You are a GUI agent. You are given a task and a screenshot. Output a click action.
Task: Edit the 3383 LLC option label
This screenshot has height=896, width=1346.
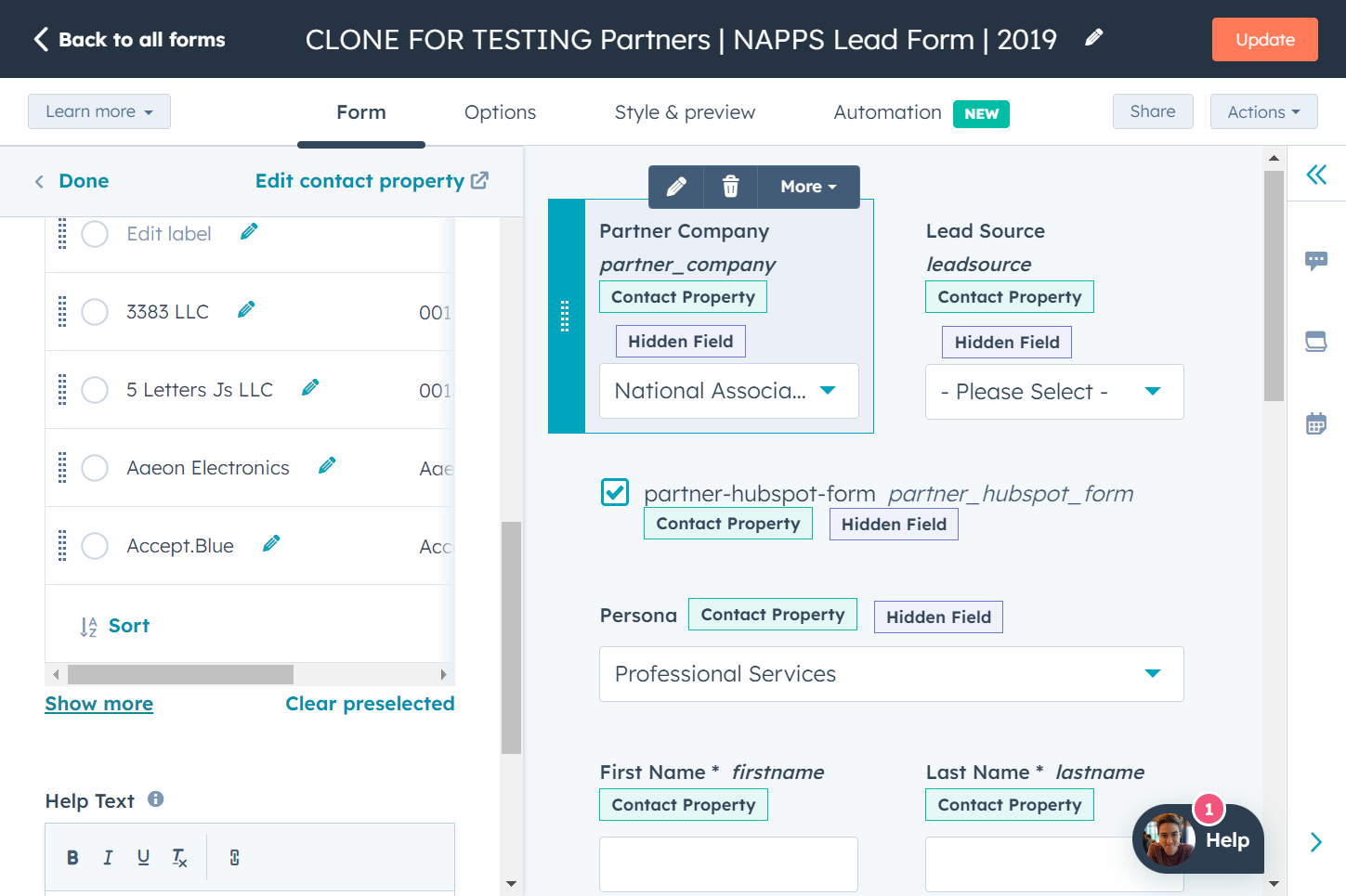click(x=246, y=309)
